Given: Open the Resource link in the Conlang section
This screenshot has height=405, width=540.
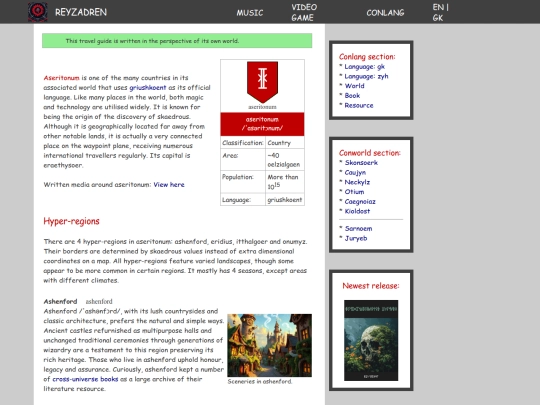Looking at the screenshot, I should 359,105.
